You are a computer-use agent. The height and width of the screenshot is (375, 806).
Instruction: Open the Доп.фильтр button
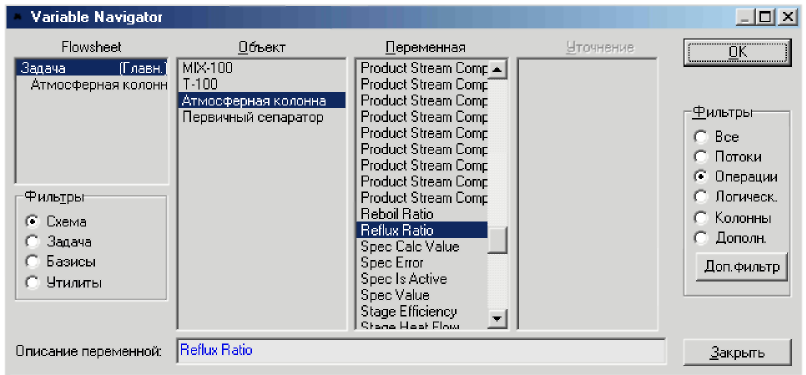(741, 267)
